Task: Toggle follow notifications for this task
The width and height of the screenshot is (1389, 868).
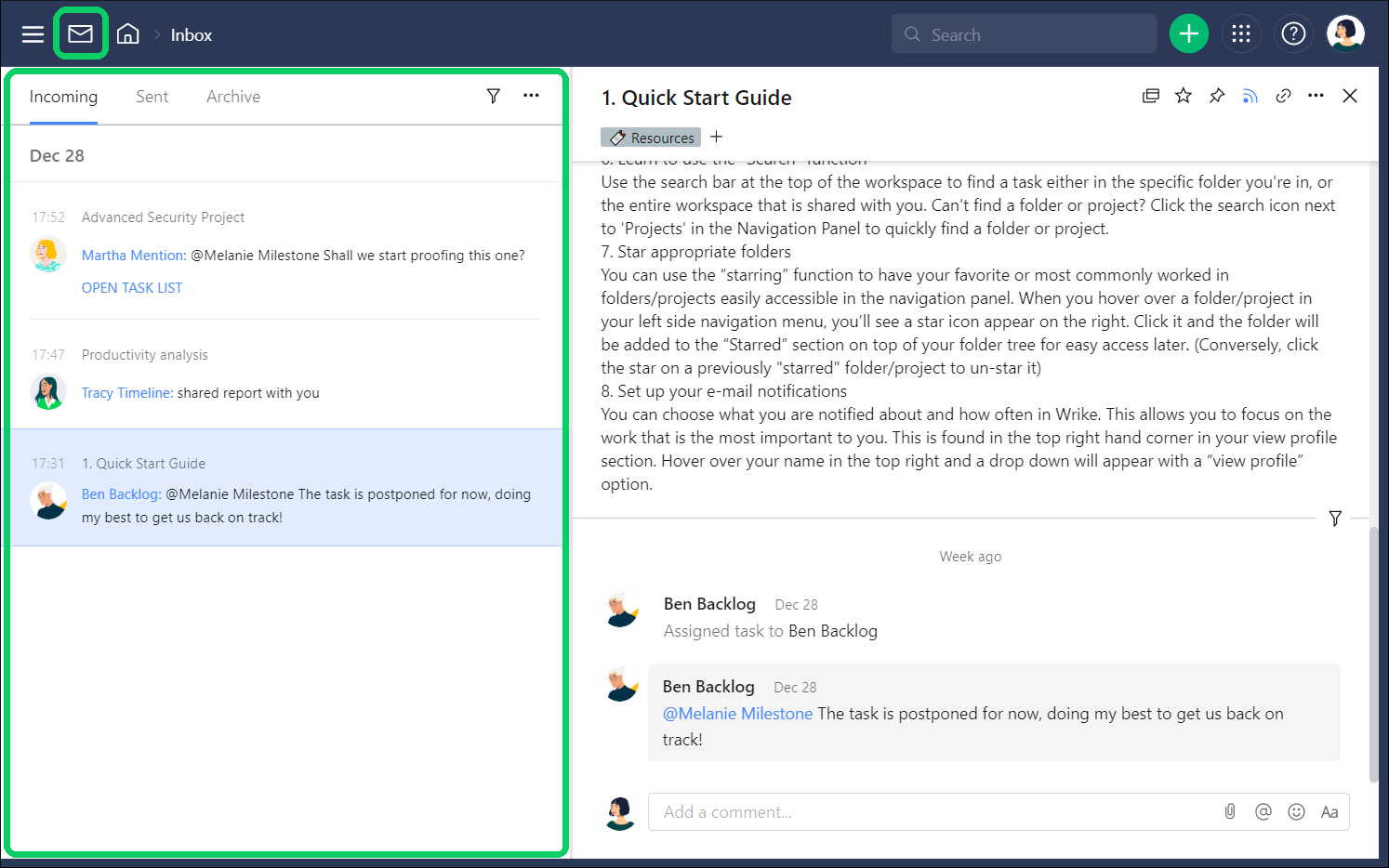Action: pos(1250,95)
